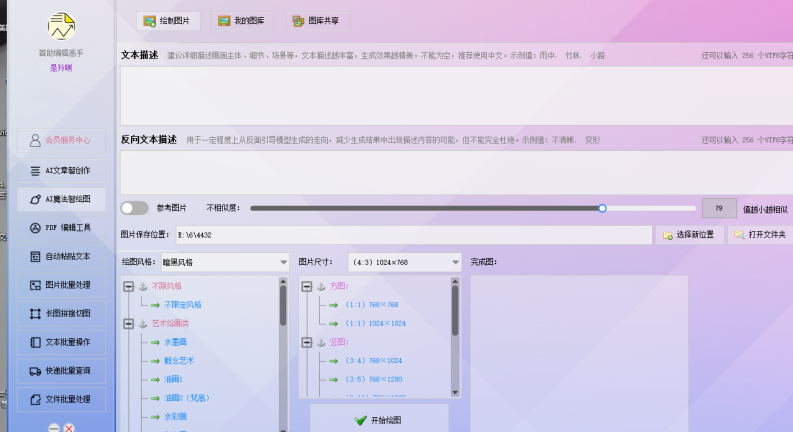Select AI魔法智绘图 in the sidebar
The width and height of the screenshot is (793, 432).
[61, 199]
